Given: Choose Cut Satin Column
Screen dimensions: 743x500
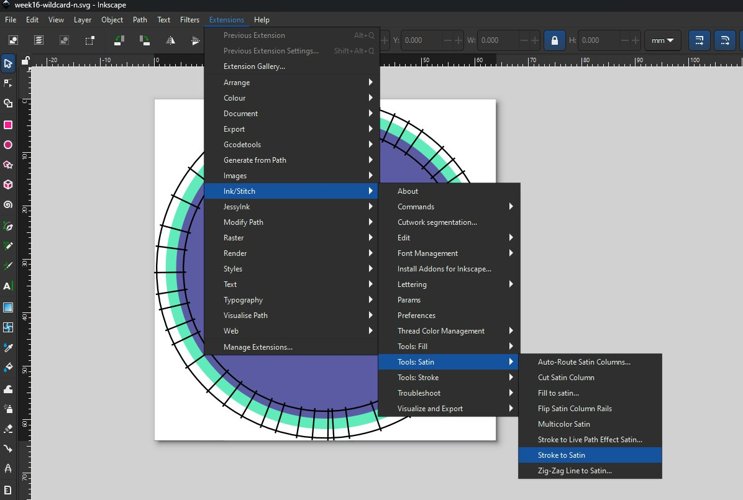Looking at the screenshot, I should 590,378.
